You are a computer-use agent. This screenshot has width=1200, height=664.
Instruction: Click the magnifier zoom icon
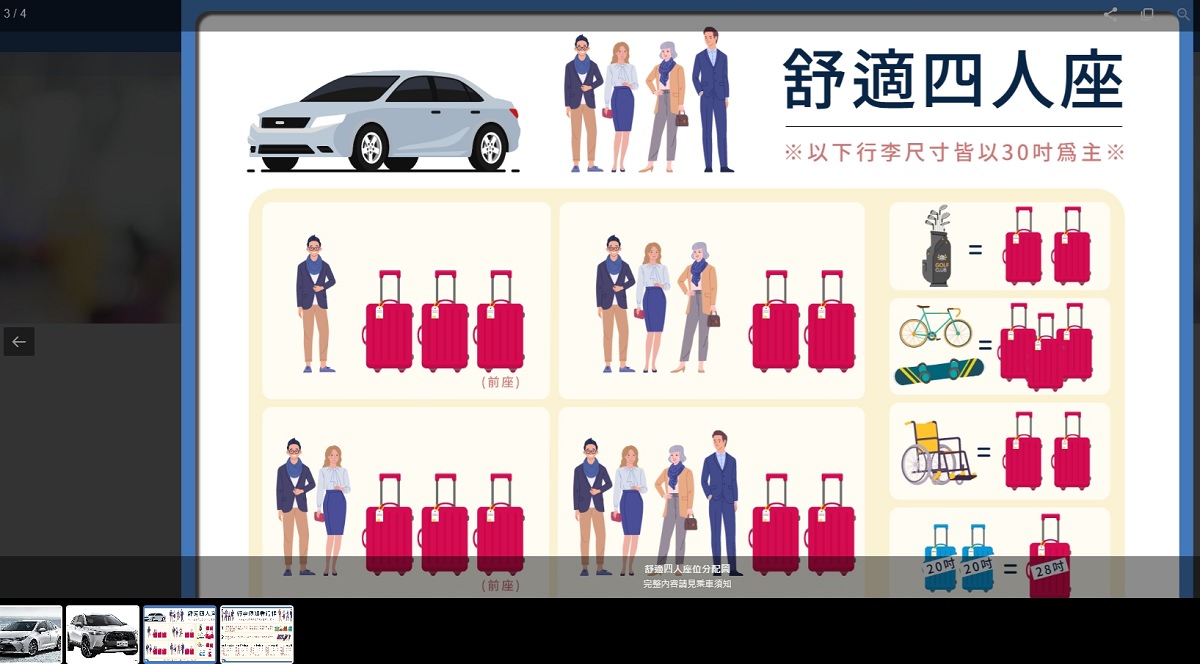(1184, 14)
